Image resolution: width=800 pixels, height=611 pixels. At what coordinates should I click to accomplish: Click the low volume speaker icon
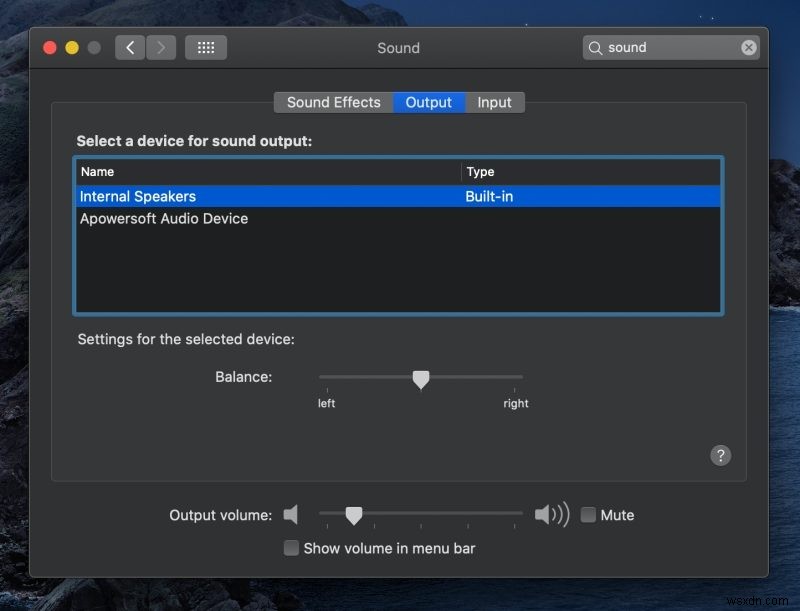[x=290, y=514]
